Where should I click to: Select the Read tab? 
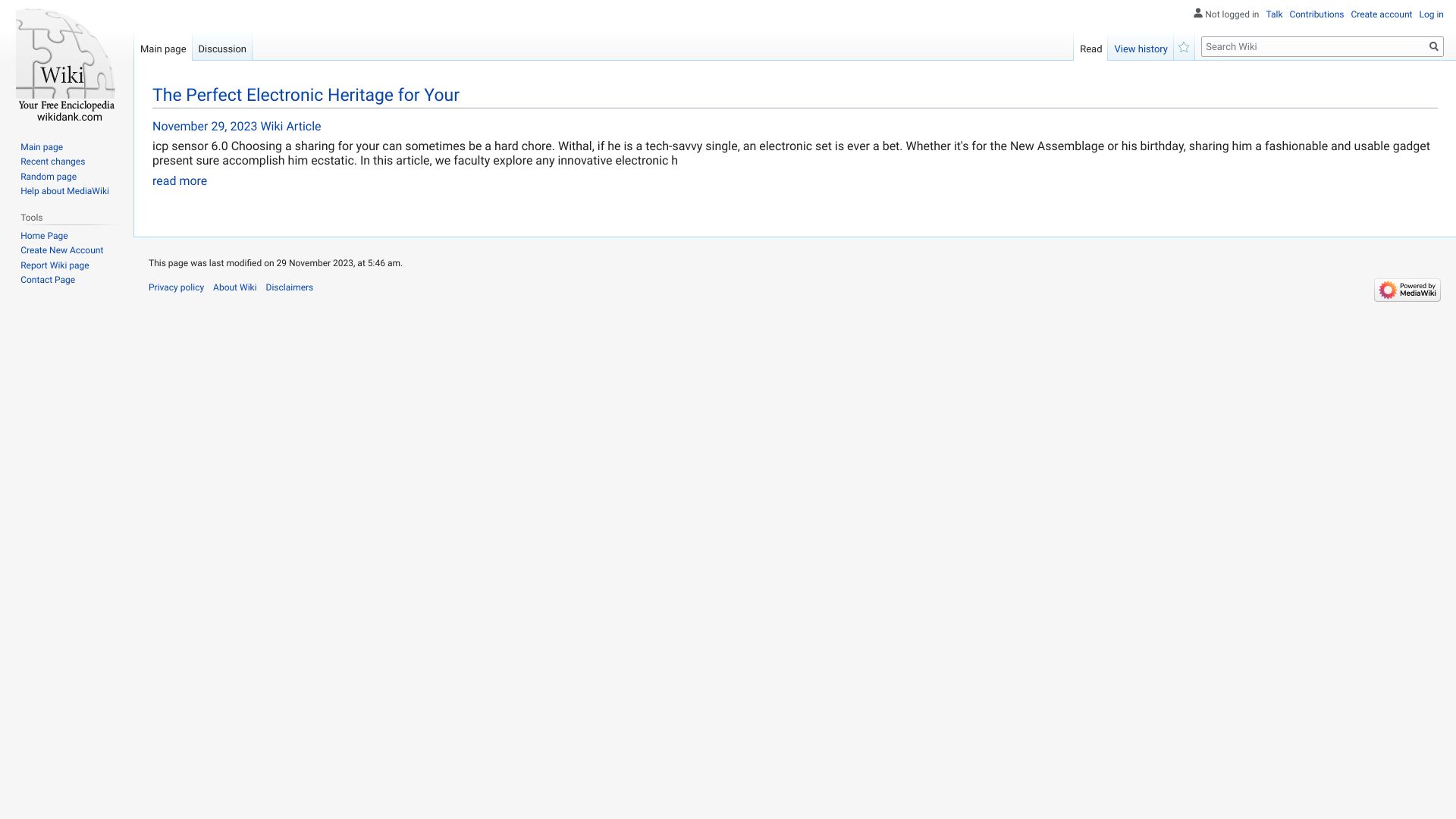tap(1090, 49)
